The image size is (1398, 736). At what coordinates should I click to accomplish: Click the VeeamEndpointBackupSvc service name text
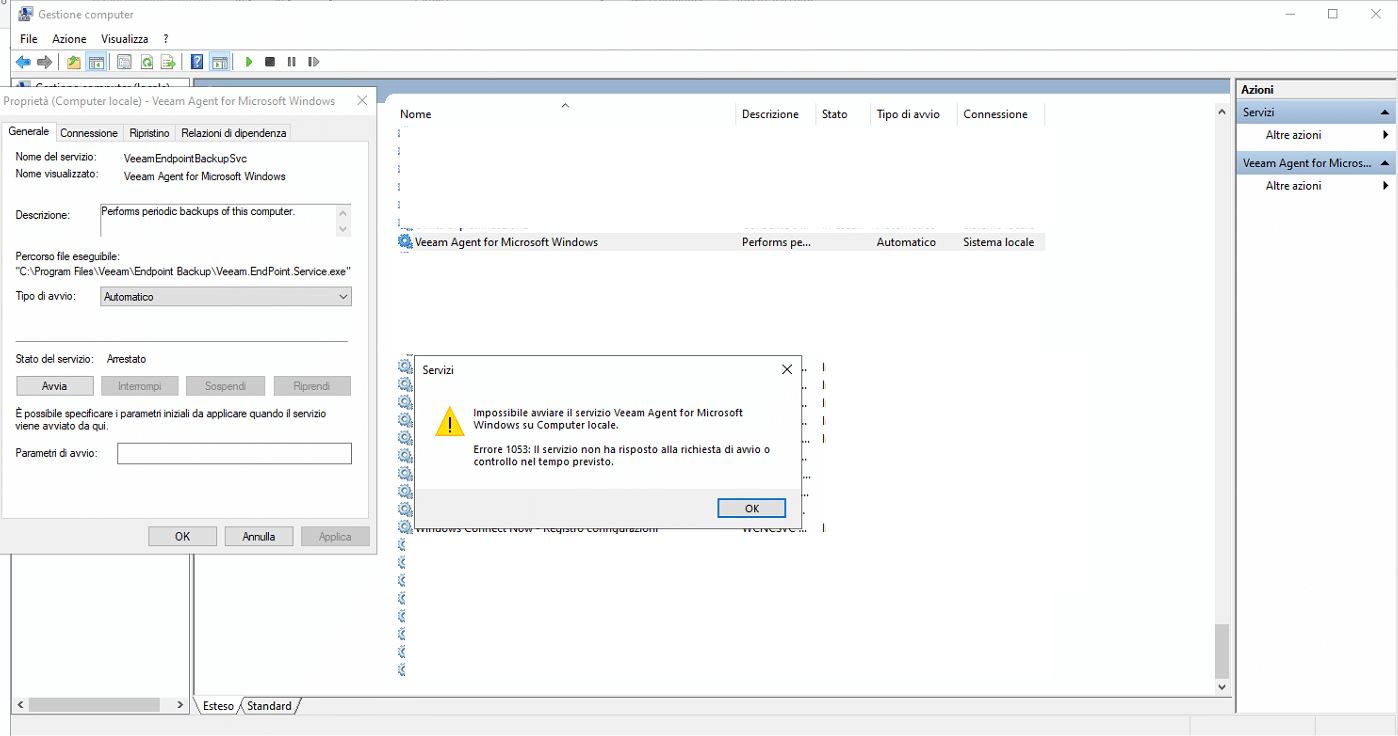point(185,158)
